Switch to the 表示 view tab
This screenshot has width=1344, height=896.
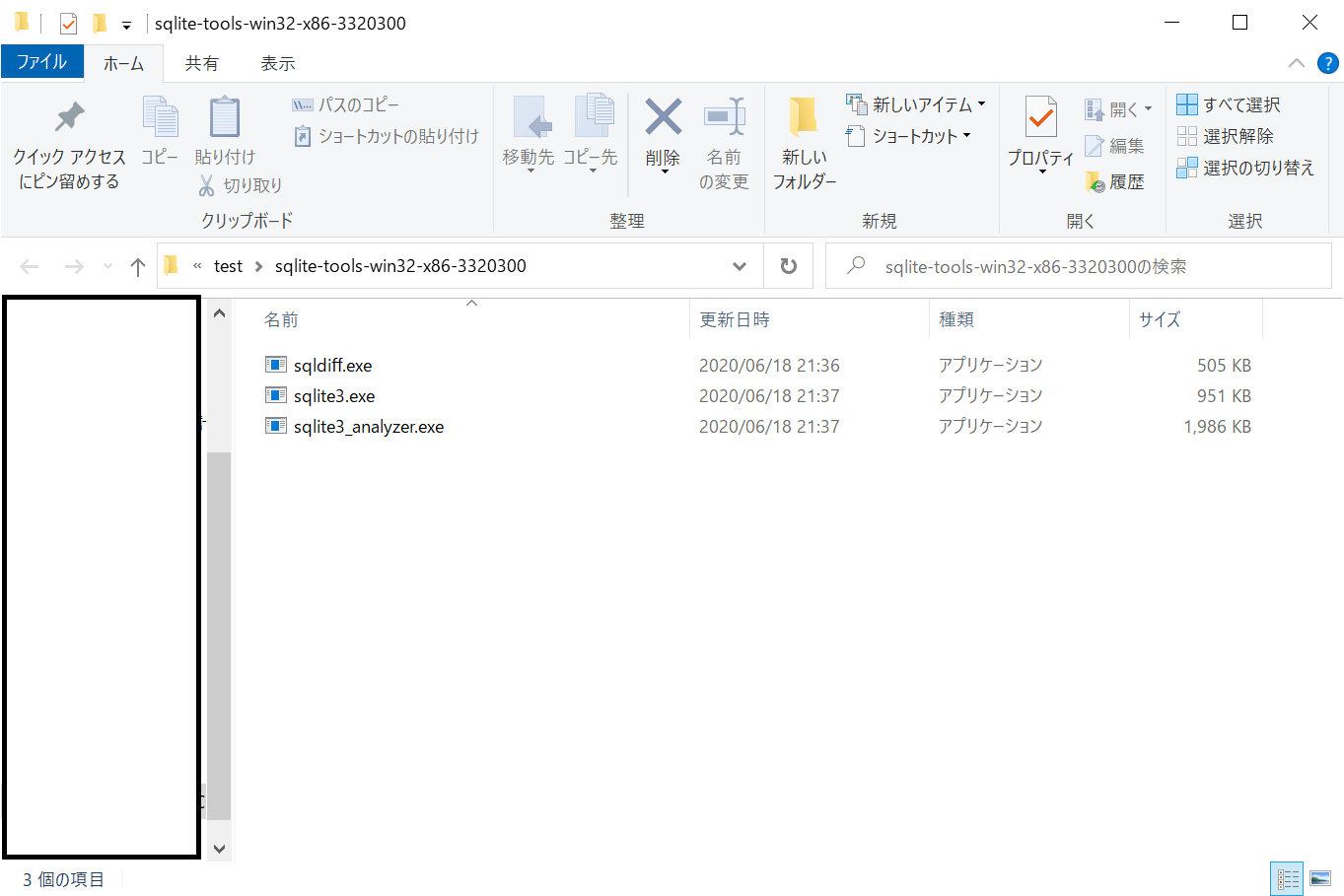coord(277,63)
